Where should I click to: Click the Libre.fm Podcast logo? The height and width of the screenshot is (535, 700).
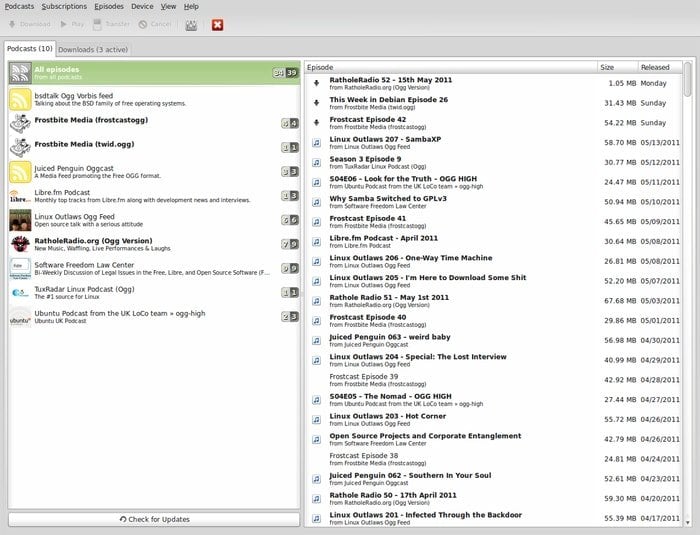20,196
